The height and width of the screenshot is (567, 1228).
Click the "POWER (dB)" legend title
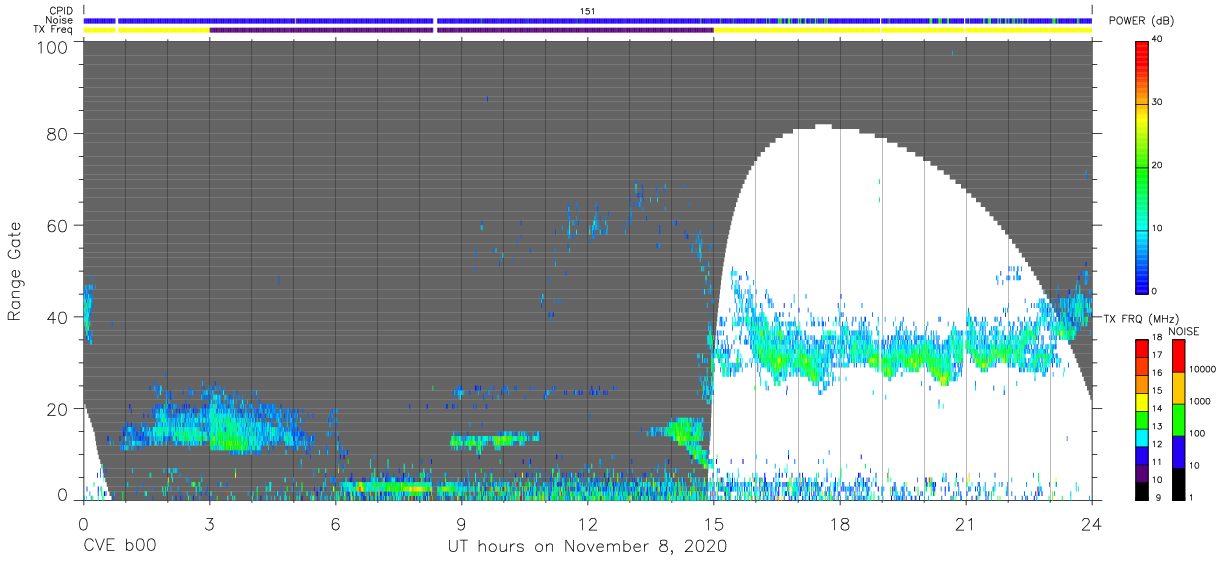point(1141,21)
